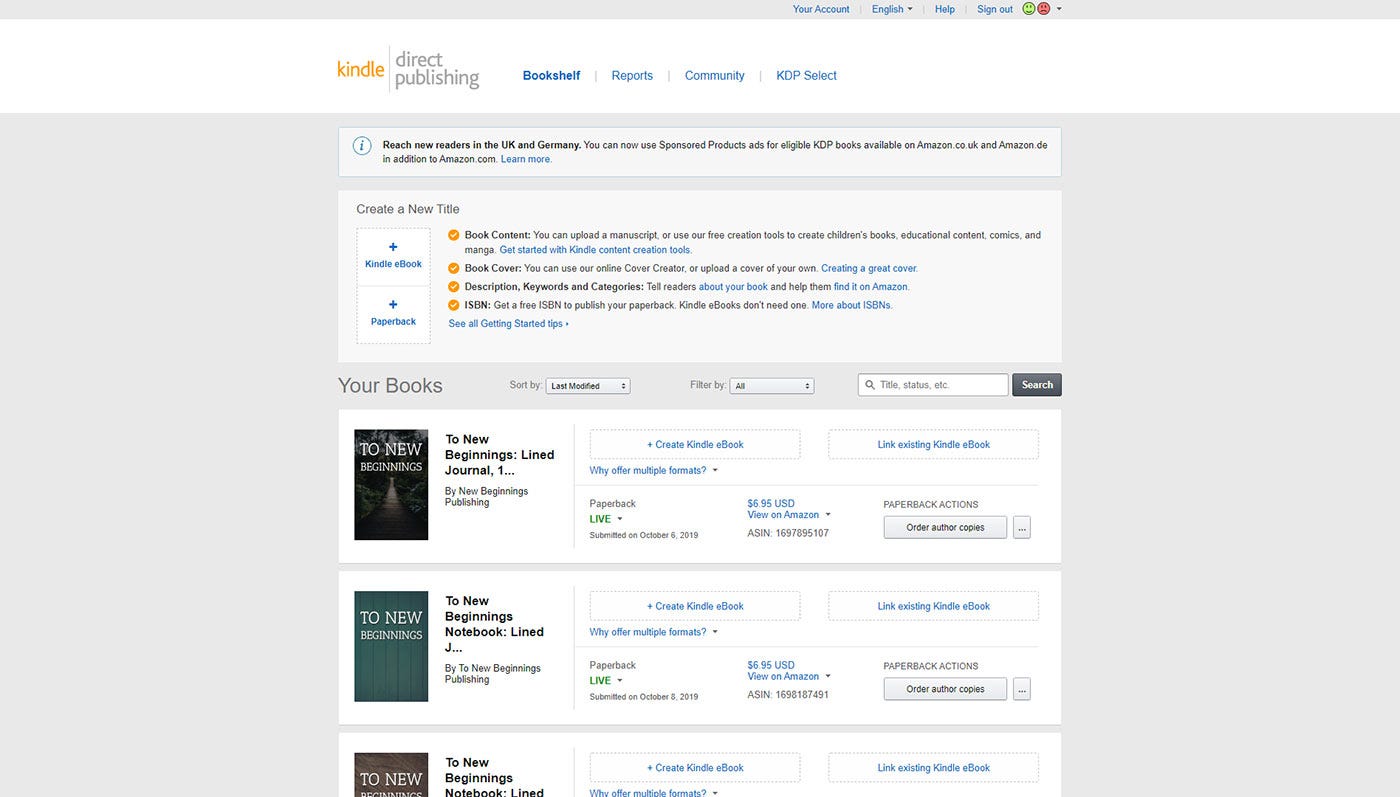Open the Bookshelf tab

pyautogui.click(x=551, y=76)
